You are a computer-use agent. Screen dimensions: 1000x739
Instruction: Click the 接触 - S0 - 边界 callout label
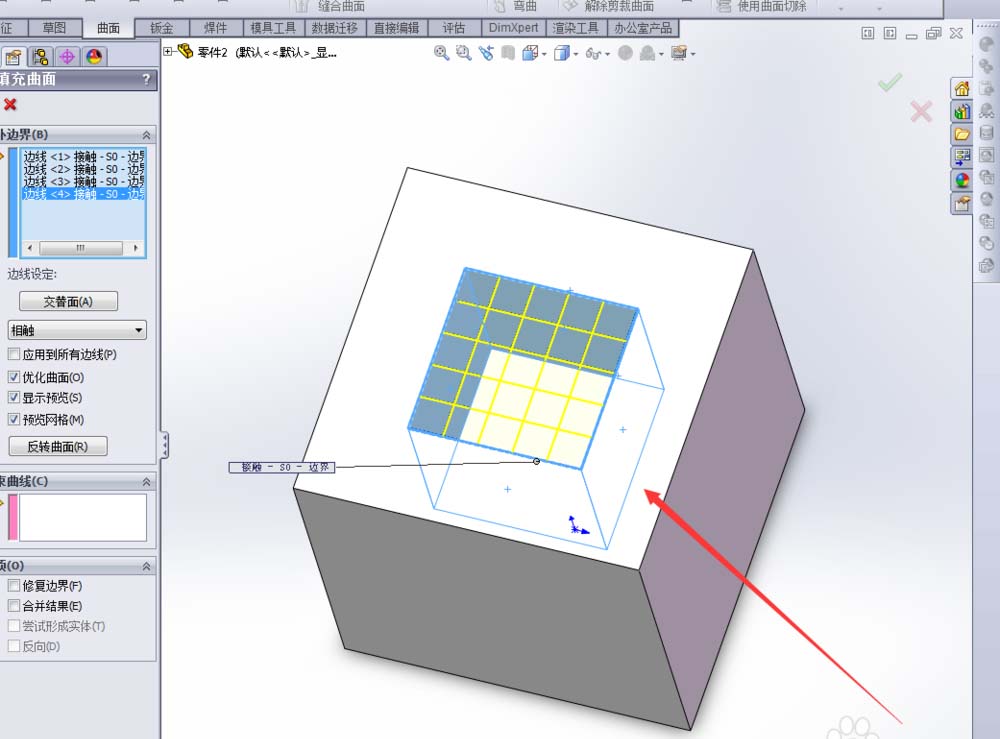[x=282, y=467]
